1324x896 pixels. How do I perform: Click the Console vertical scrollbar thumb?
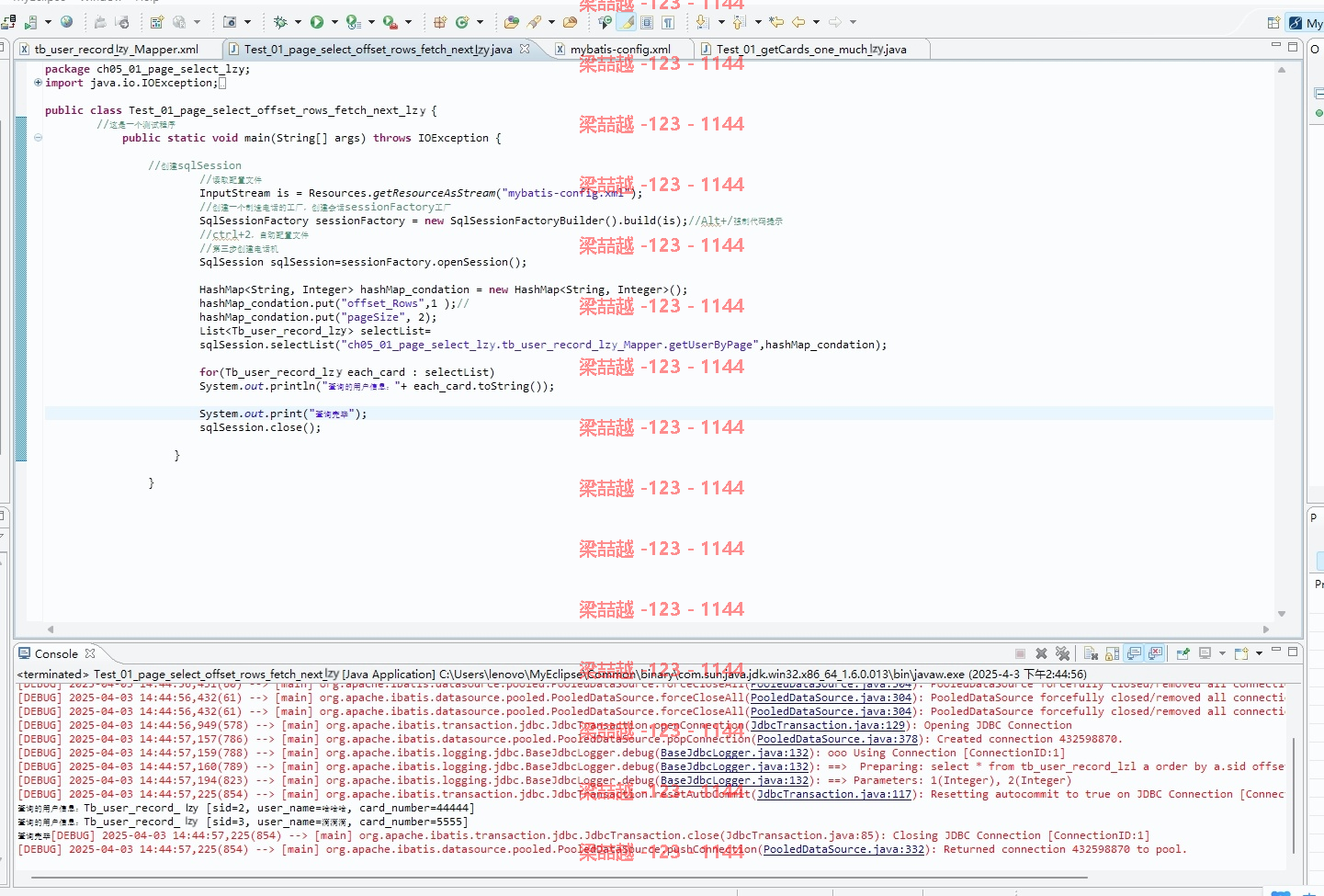click(1294, 796)
